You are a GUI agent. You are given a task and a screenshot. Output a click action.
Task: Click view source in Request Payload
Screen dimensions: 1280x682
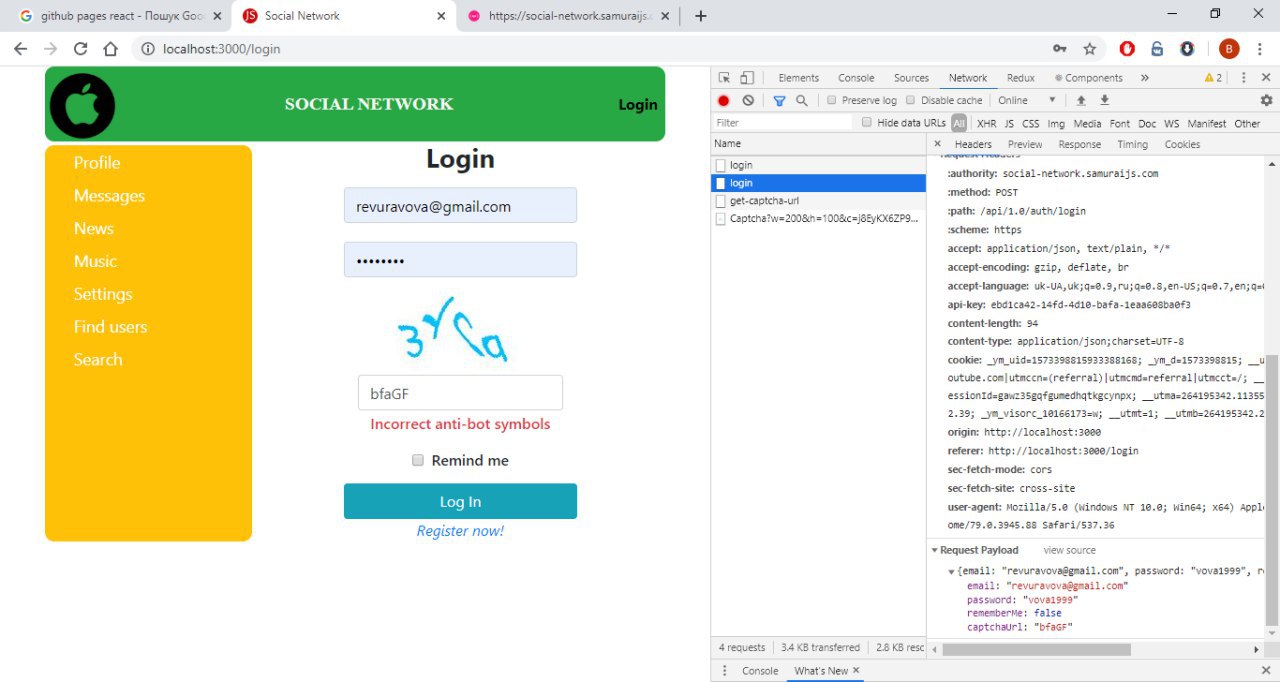[x=1069, y=550]
